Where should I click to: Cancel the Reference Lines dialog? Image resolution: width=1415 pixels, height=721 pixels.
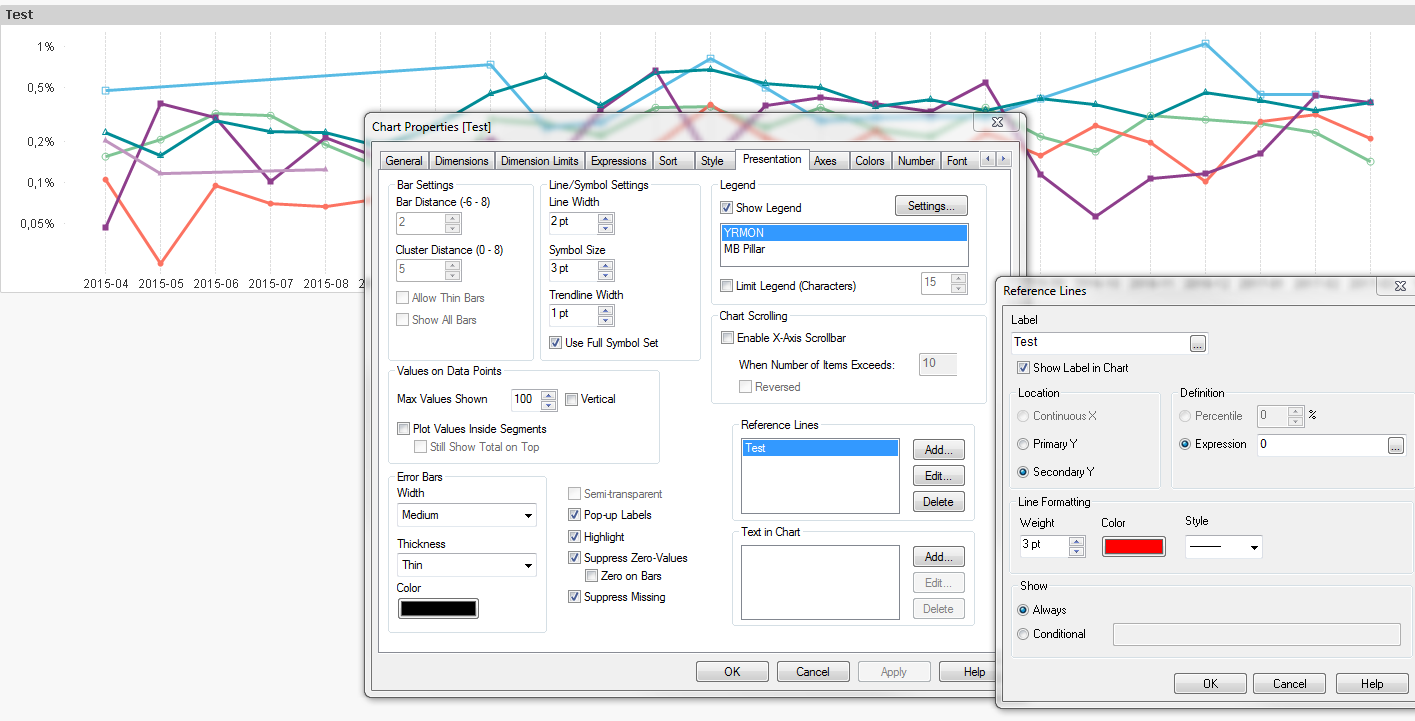pos(1290,684)
